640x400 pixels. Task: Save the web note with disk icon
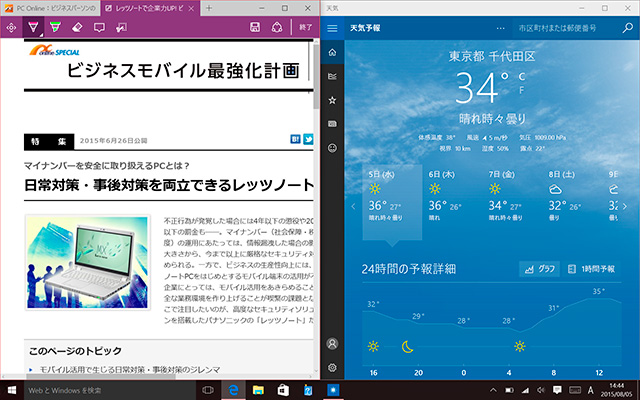click(x=255, y=27)
